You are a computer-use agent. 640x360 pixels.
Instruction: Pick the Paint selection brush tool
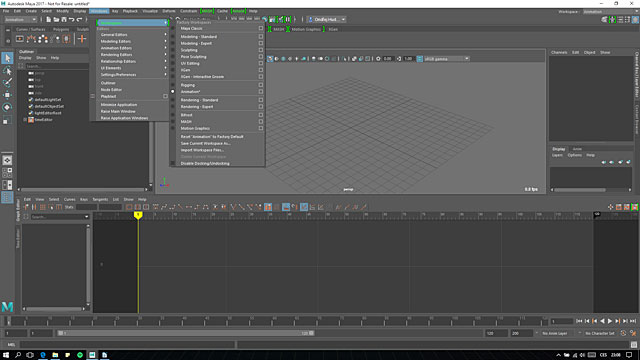click(7, 82)
